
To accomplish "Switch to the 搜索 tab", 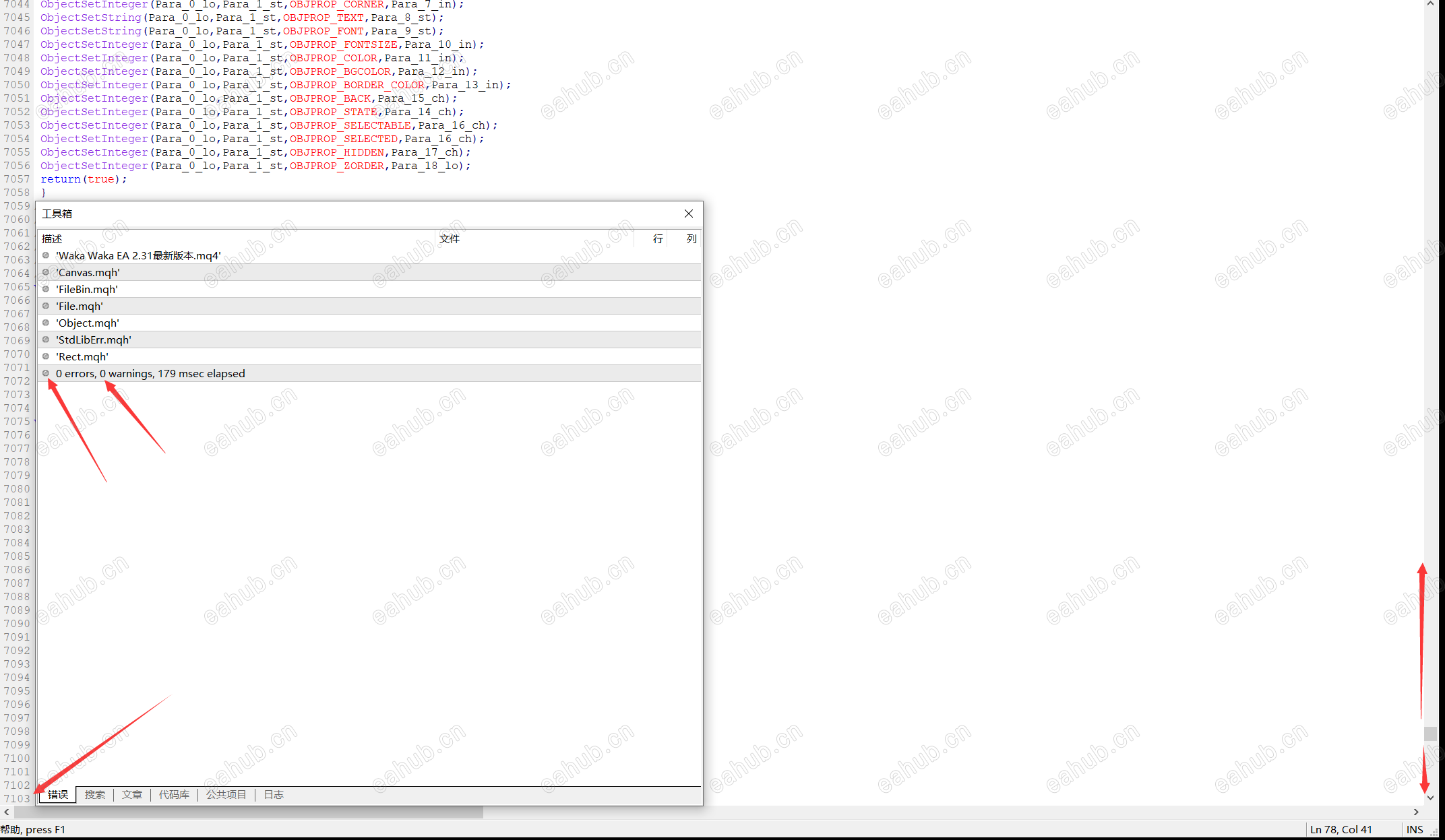I will tap(94, 795).
